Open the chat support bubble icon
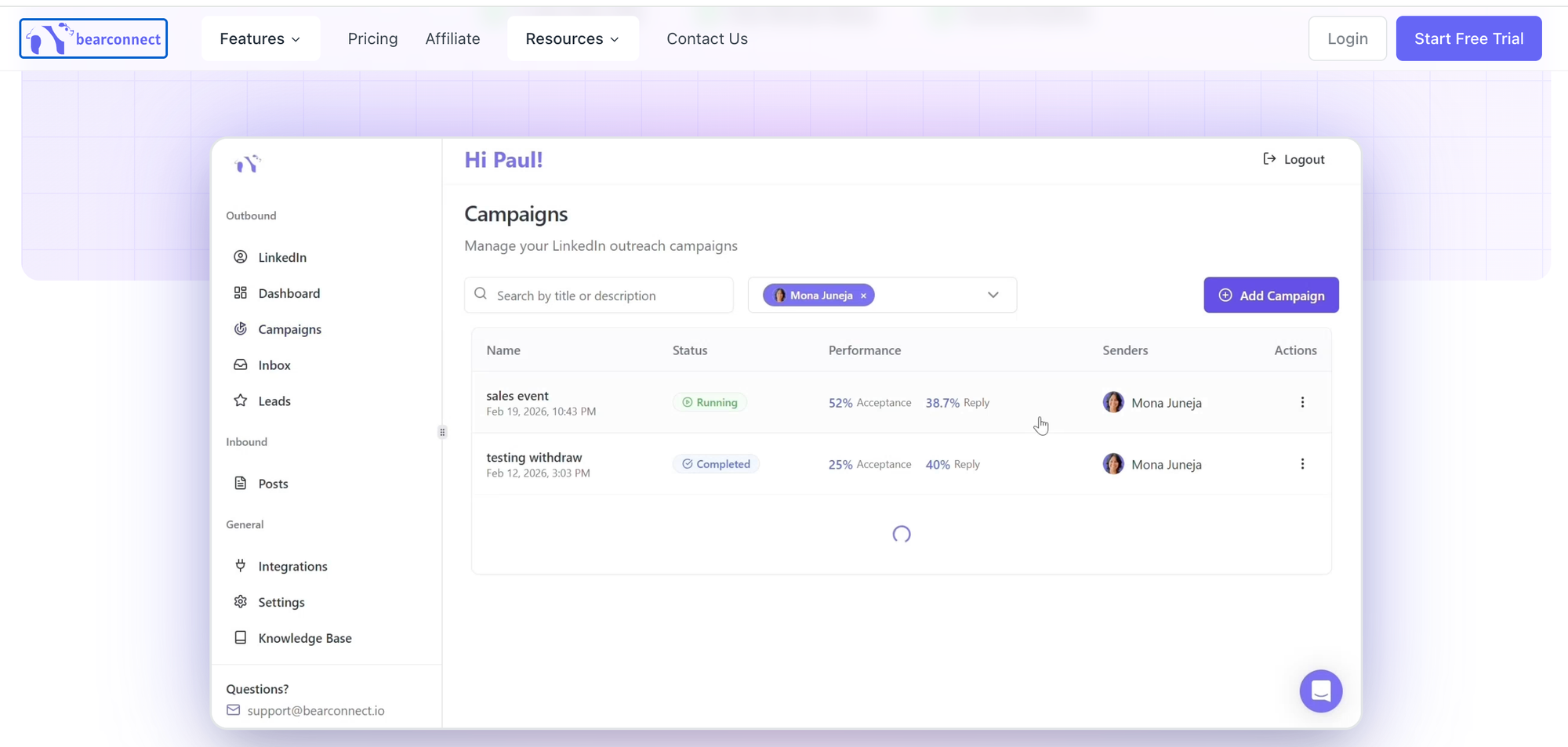The width and height of the screenshot is (1568, 747). (x=1320, y=691)
